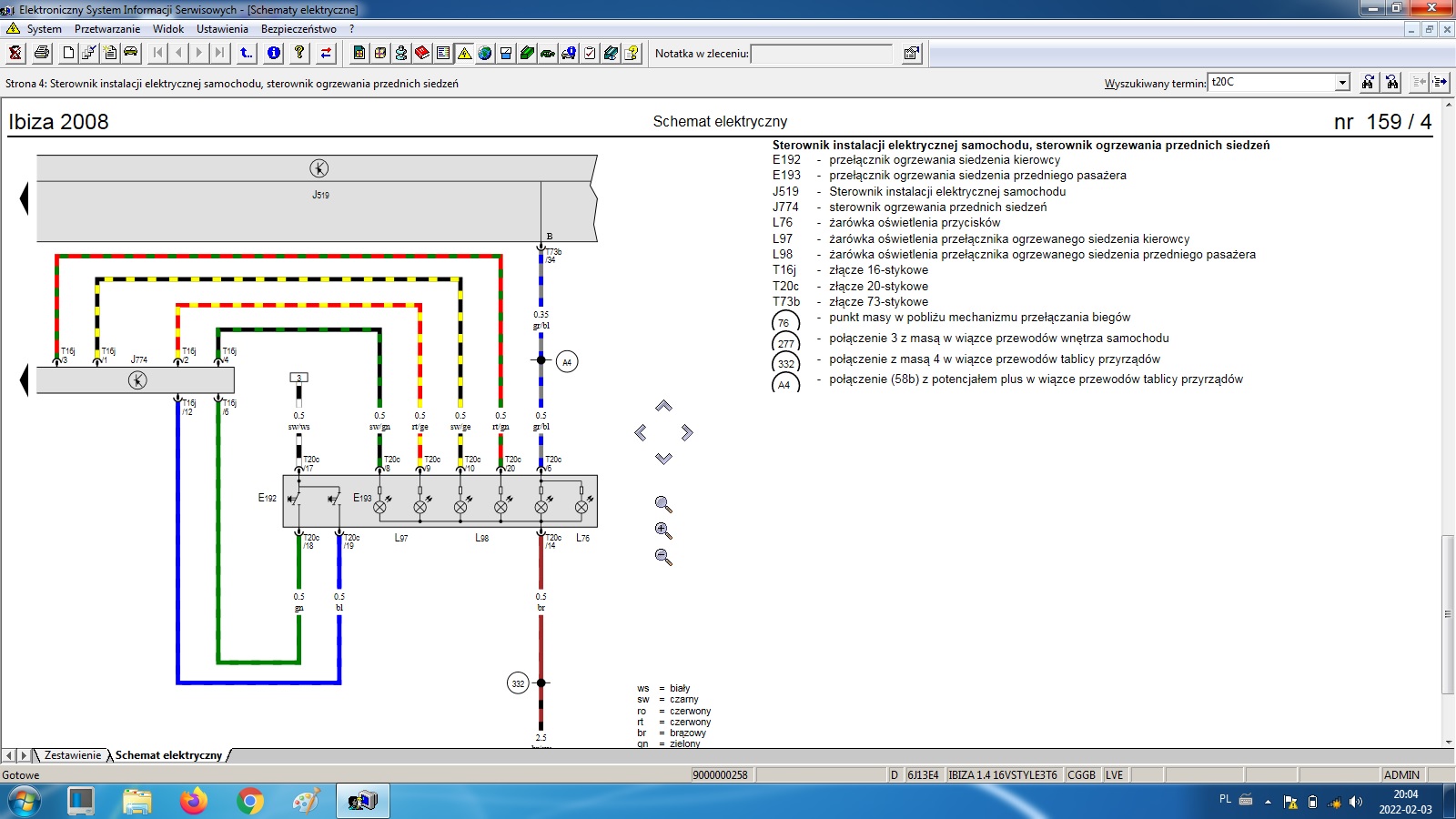1456x819 pixels.
Task: Click the '9000000258' status bar number
Action: point(720,775)
